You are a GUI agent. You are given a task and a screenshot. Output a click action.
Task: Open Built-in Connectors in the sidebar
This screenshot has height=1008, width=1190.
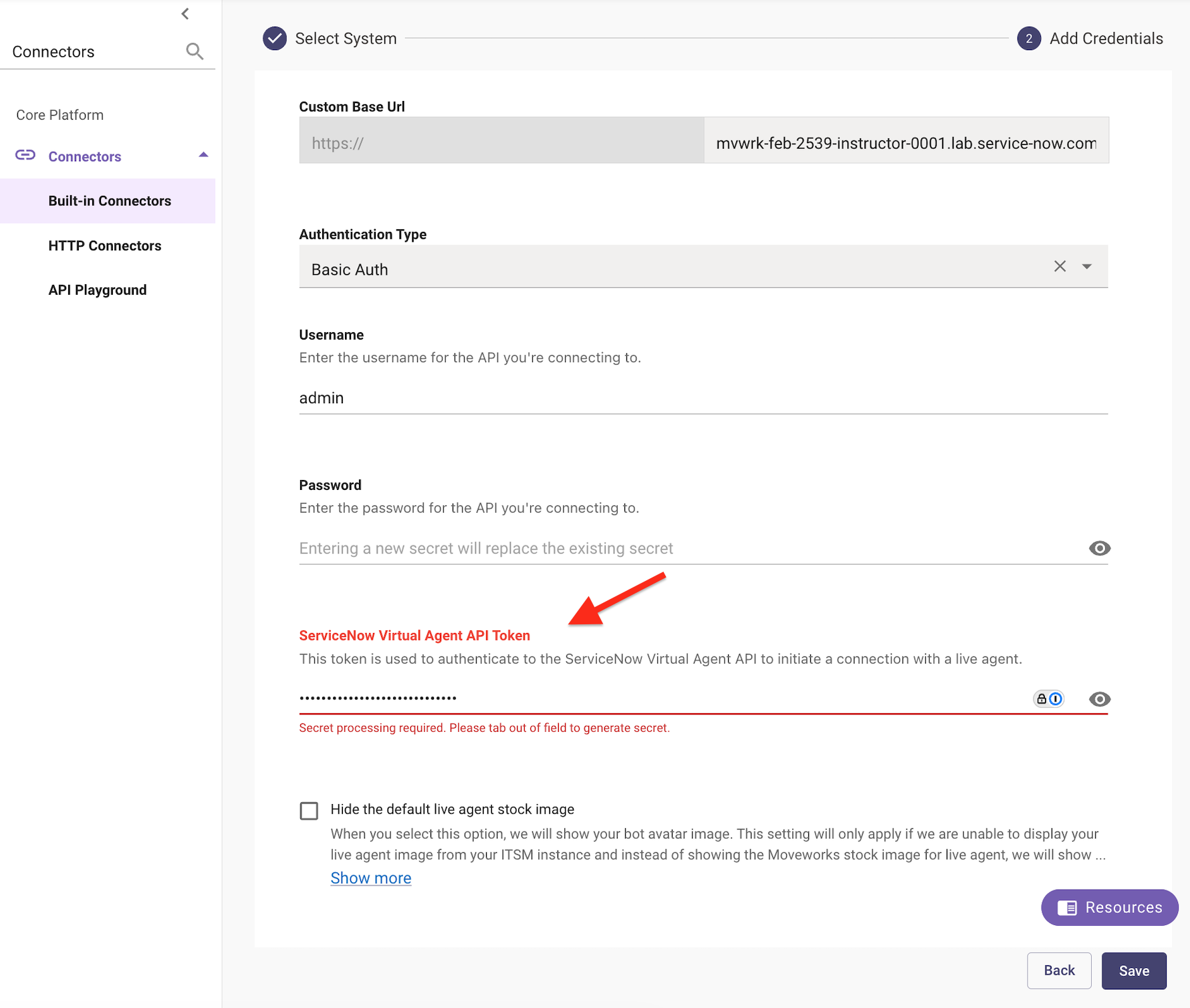coord(110,201)
